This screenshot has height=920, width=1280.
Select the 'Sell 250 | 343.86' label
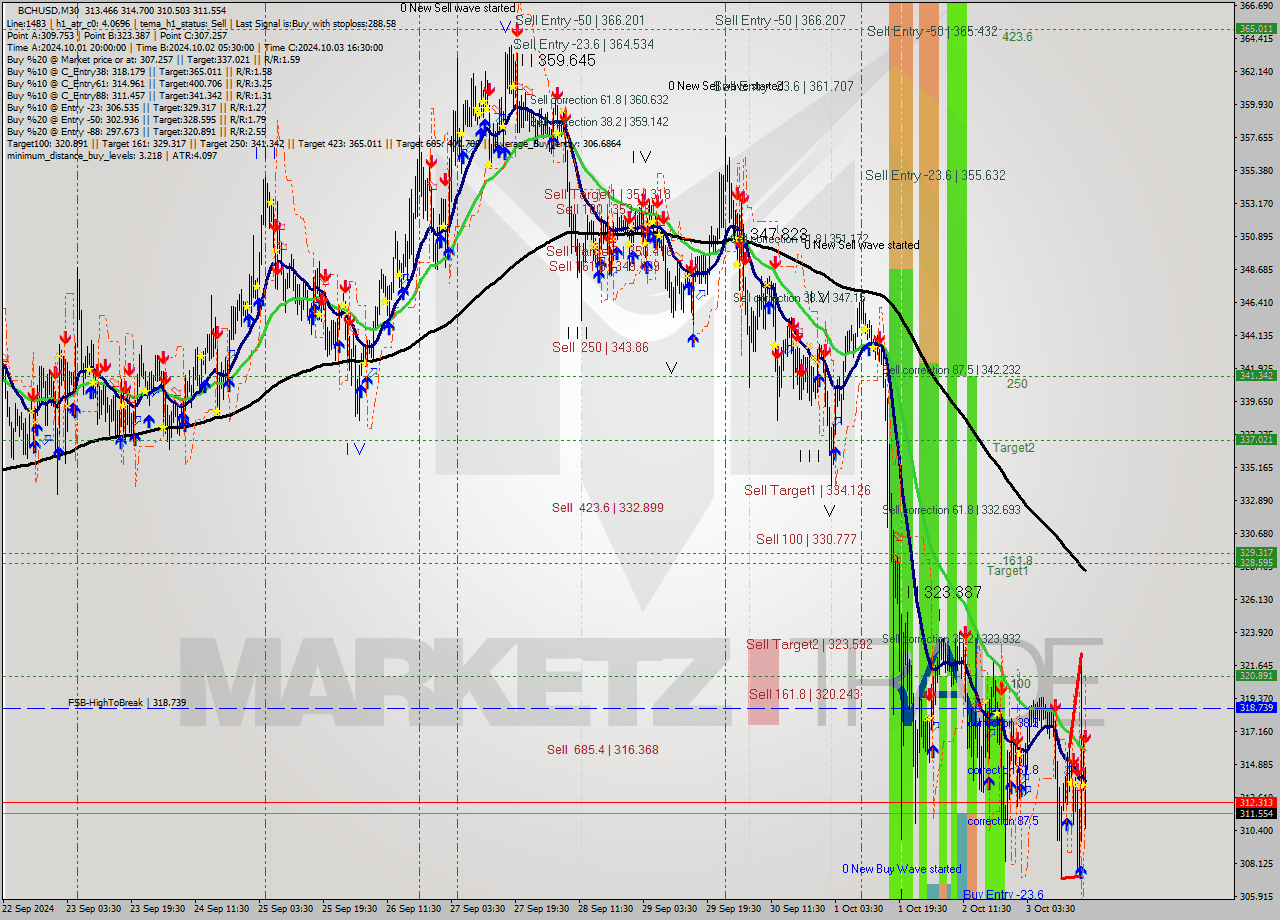coord(600,347)
